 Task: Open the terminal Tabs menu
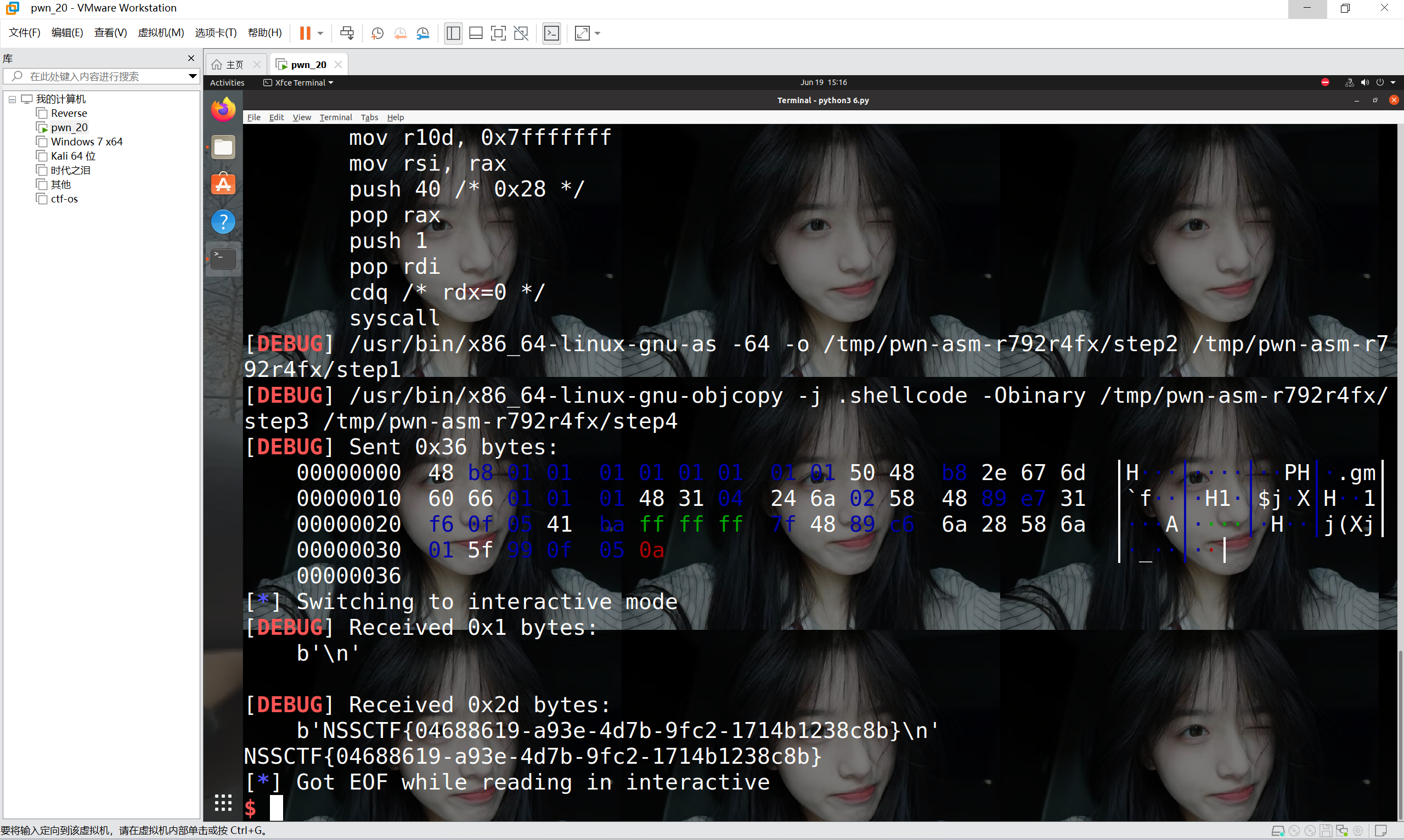coord(370,117)
